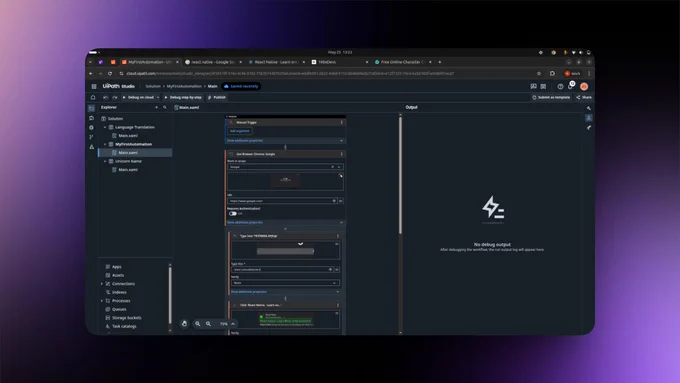This screenshot has height=383, width=680.
Task: Open the second left sidebar panel icon
Action: point(92,118)
